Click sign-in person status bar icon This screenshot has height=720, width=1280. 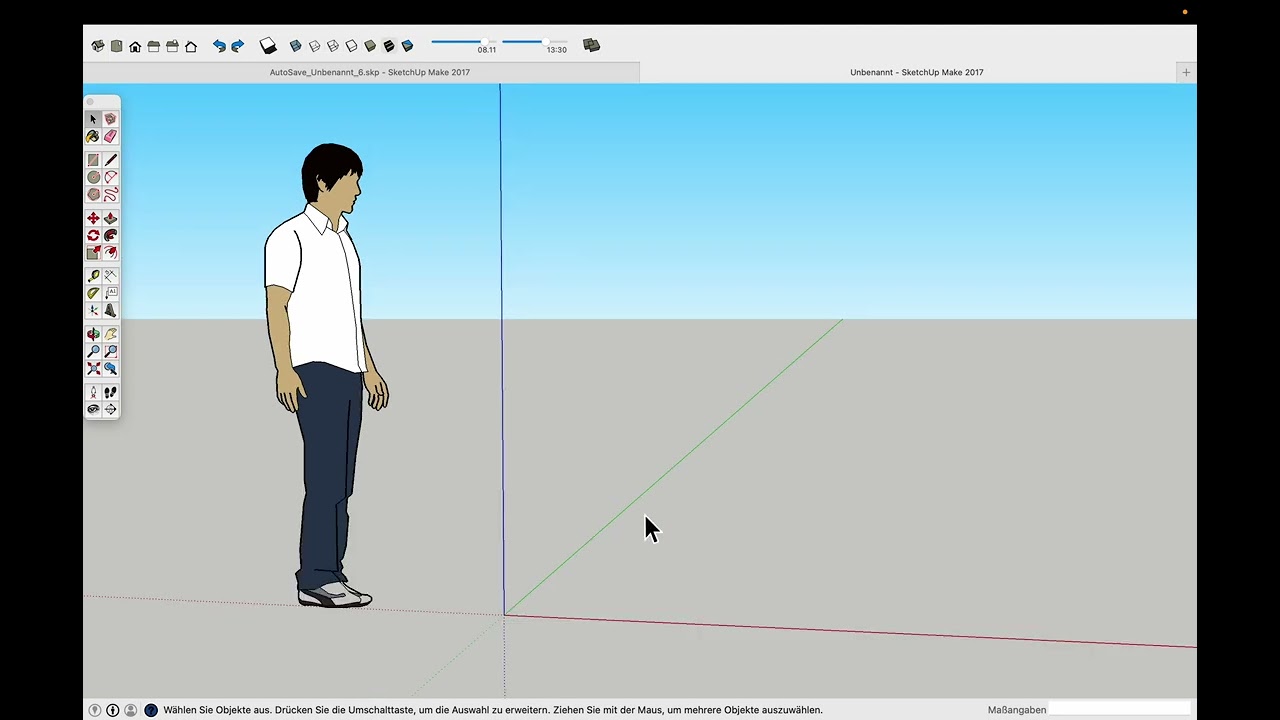[x=131, y=710]
